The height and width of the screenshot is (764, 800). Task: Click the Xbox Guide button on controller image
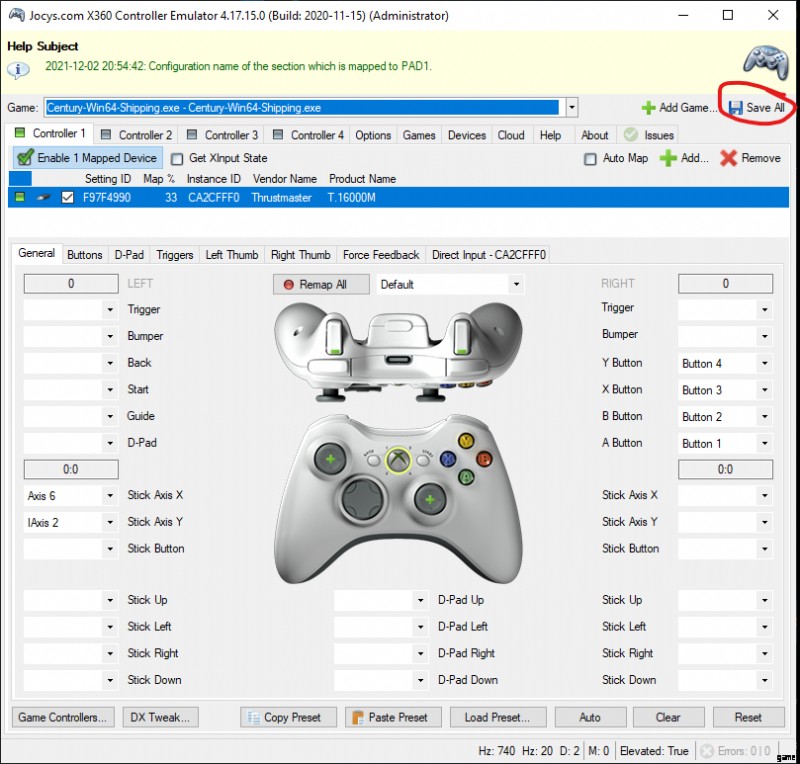point(399,460)
